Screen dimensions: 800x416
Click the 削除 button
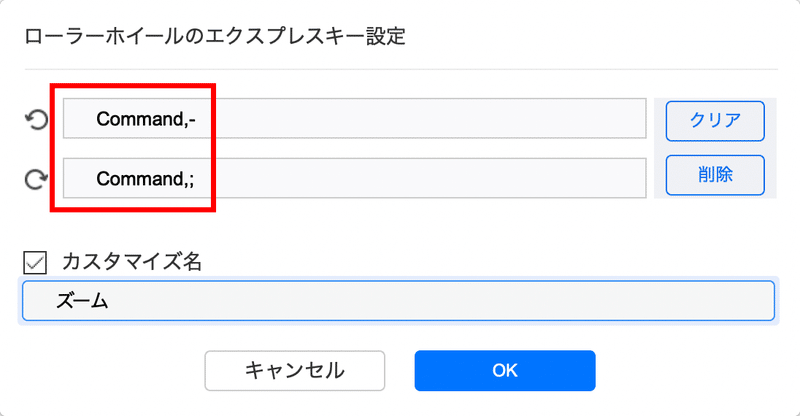(715, 175)
